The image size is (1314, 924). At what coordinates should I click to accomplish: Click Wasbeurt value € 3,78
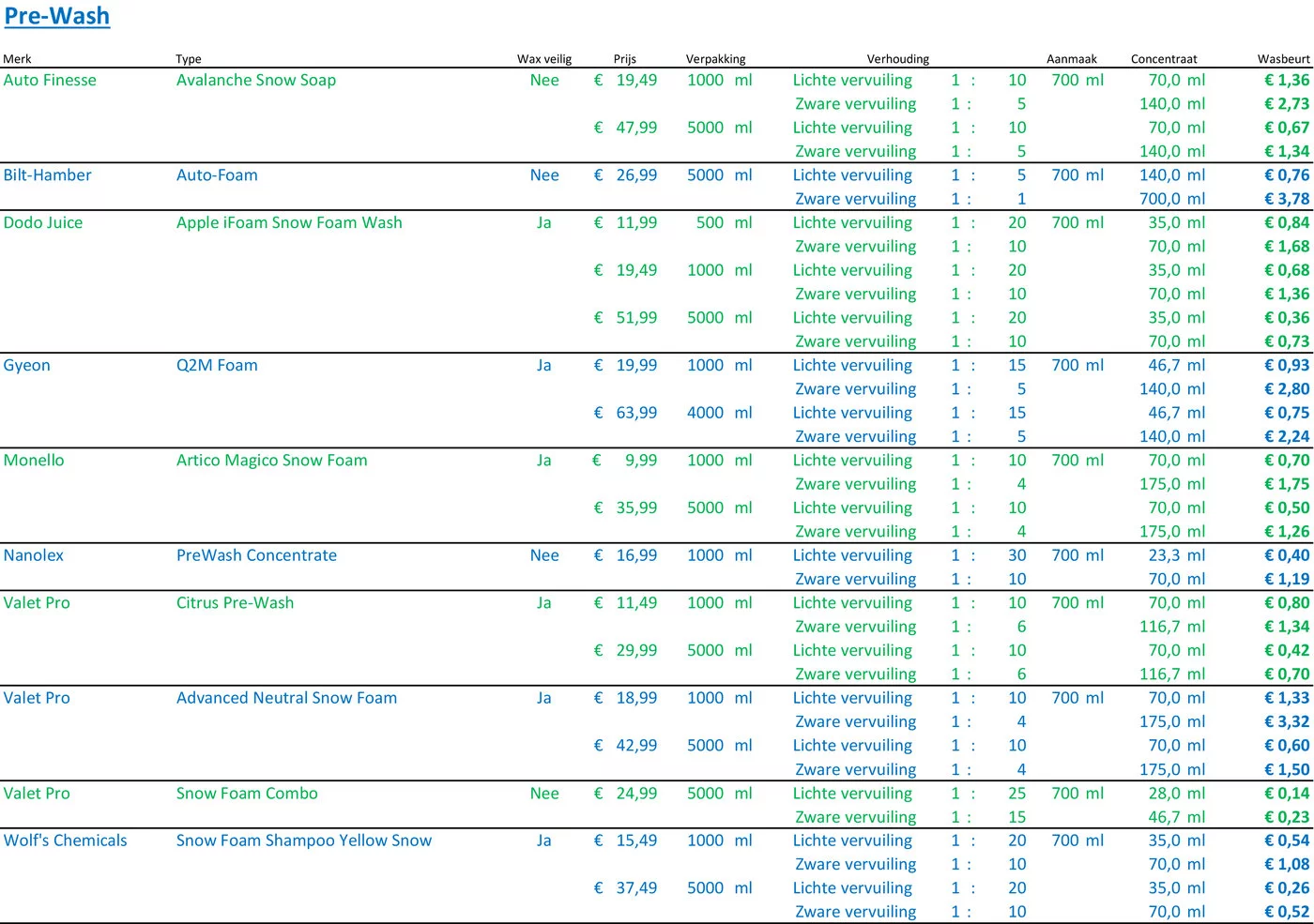point(1287,198)
